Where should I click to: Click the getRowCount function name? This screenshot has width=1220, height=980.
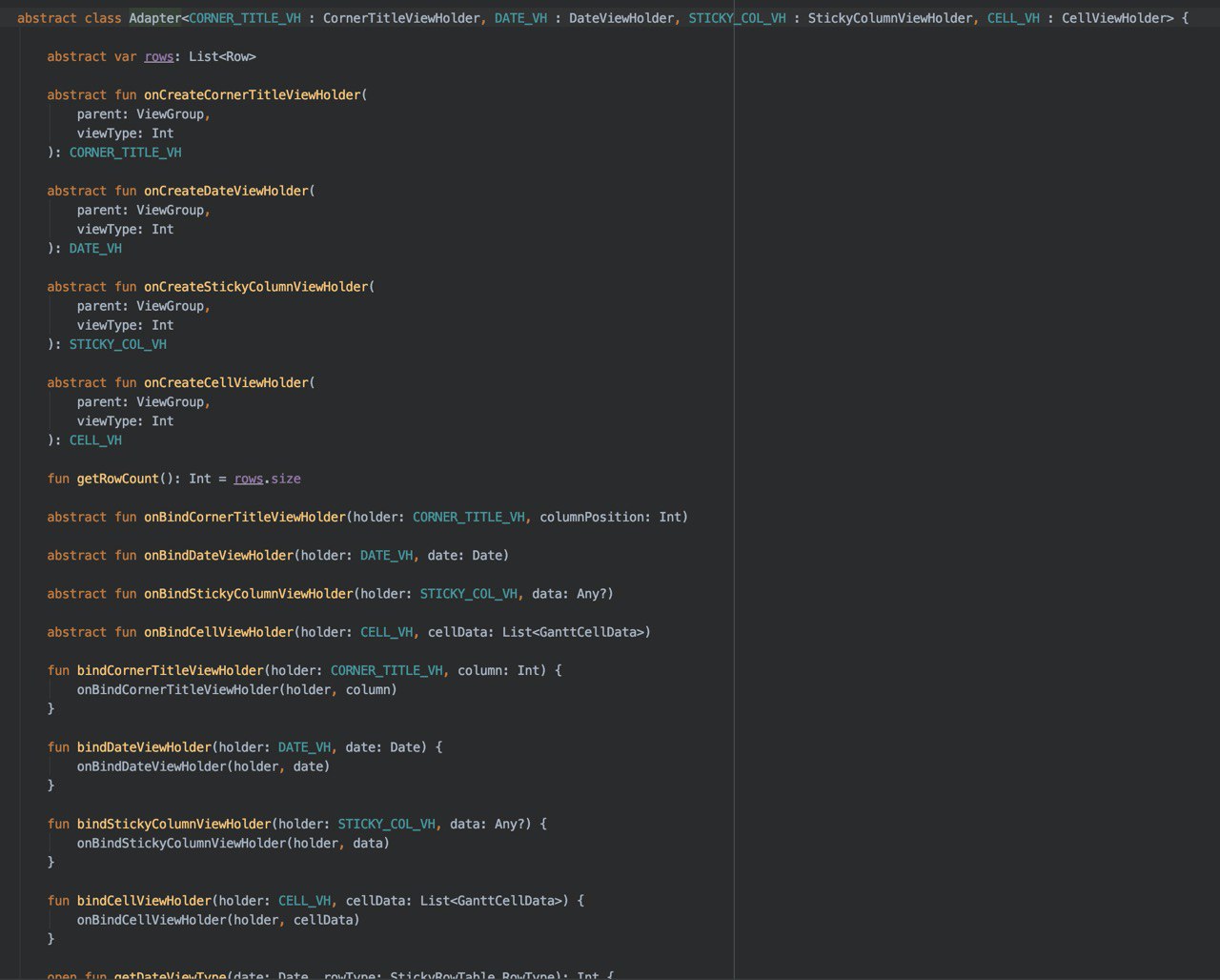(118, 479)
